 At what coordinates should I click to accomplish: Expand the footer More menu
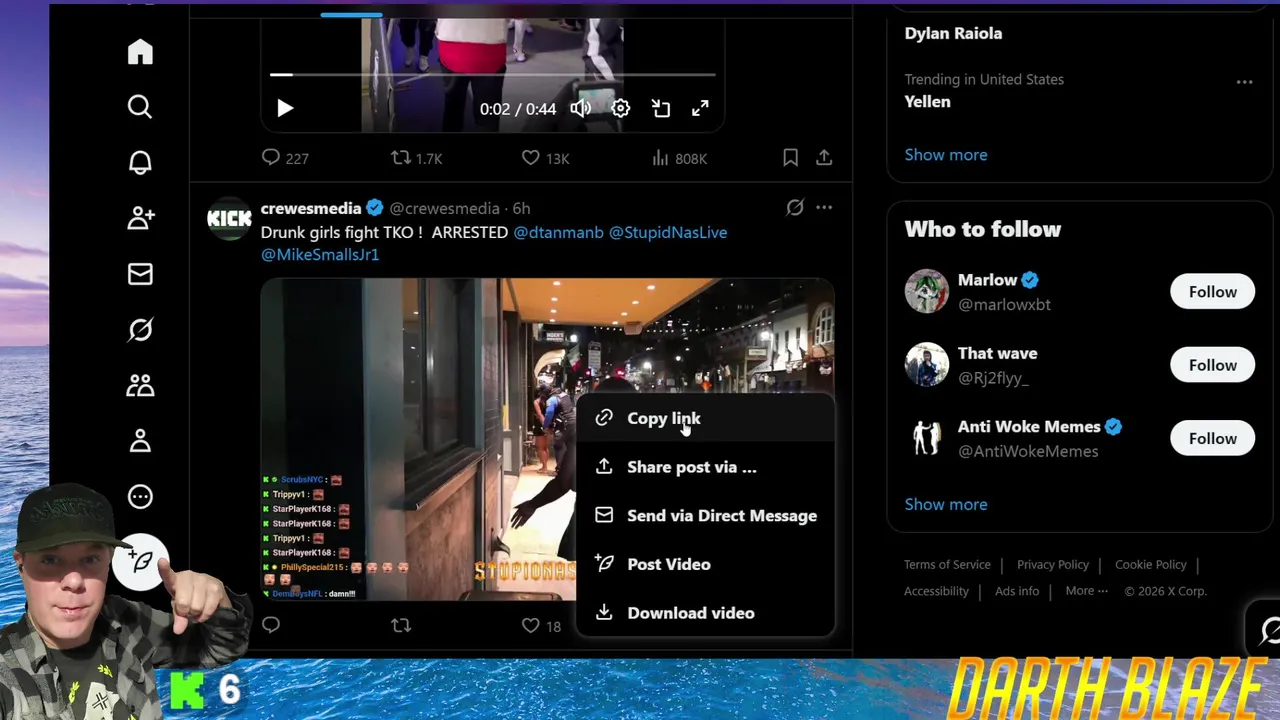click(x=1087, y=591)
